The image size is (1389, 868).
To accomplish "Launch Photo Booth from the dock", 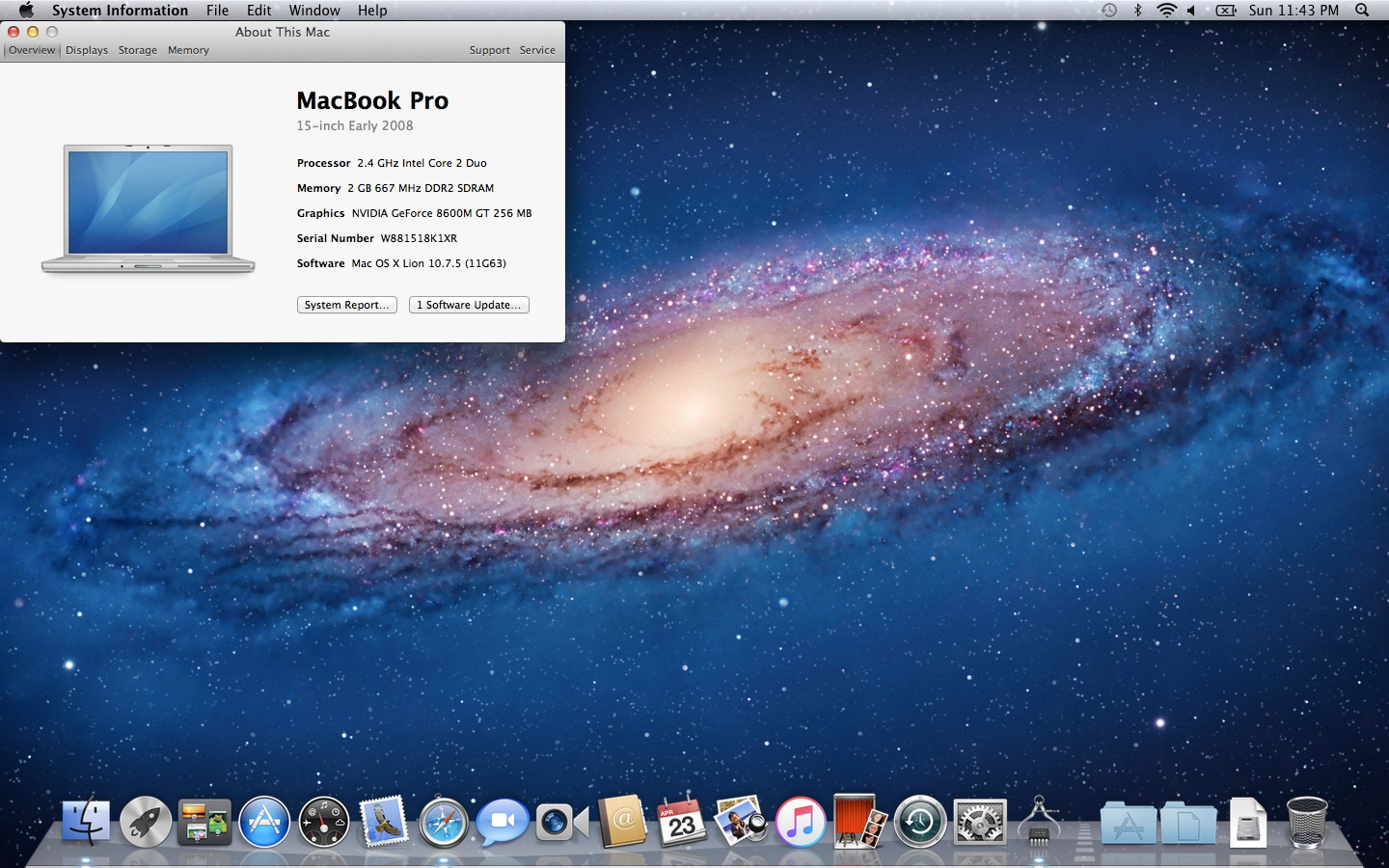I will (x=859, y=823).
